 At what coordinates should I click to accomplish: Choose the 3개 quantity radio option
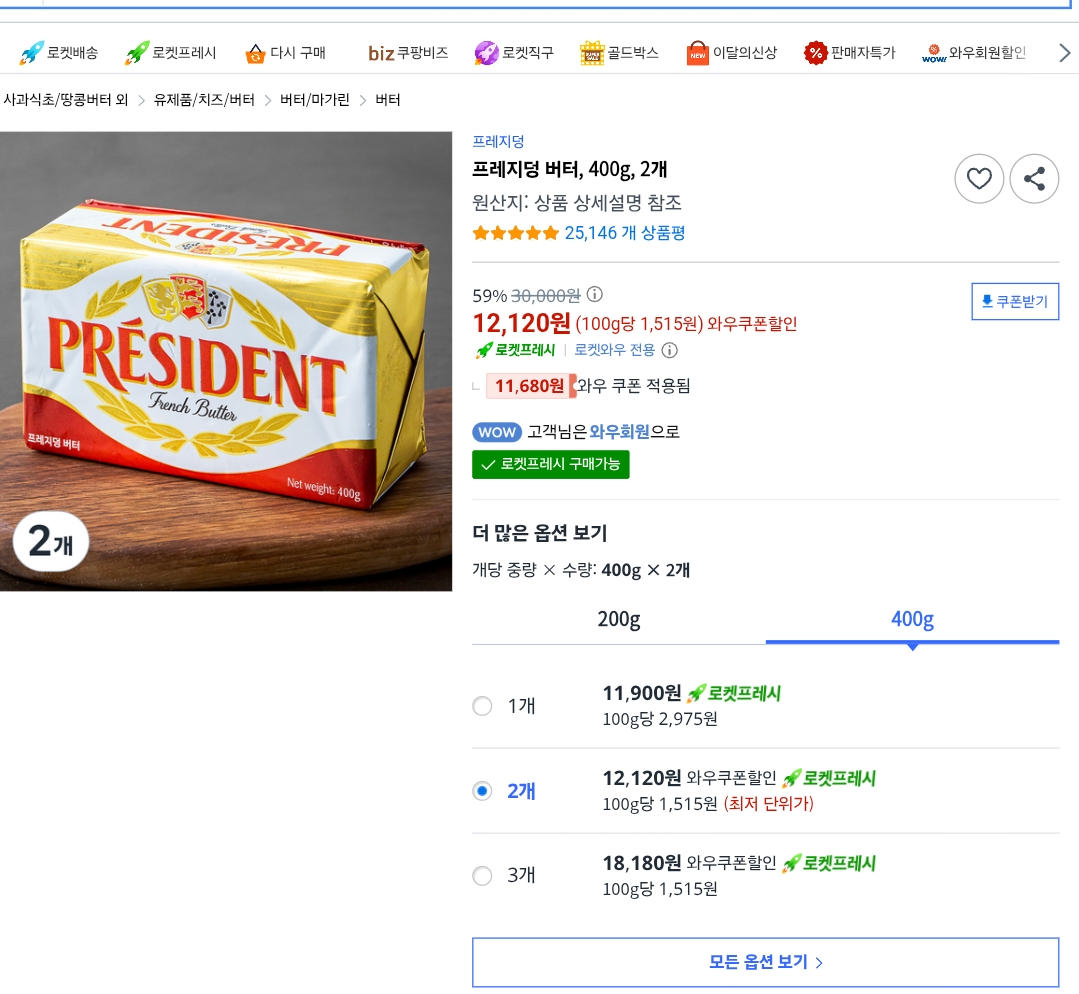(482, 876)
